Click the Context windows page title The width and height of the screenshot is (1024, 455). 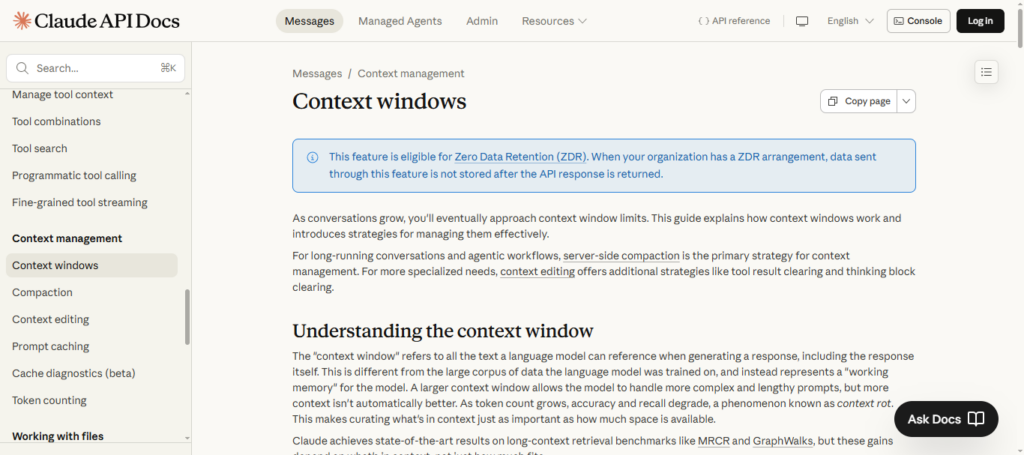pos(379,102)
